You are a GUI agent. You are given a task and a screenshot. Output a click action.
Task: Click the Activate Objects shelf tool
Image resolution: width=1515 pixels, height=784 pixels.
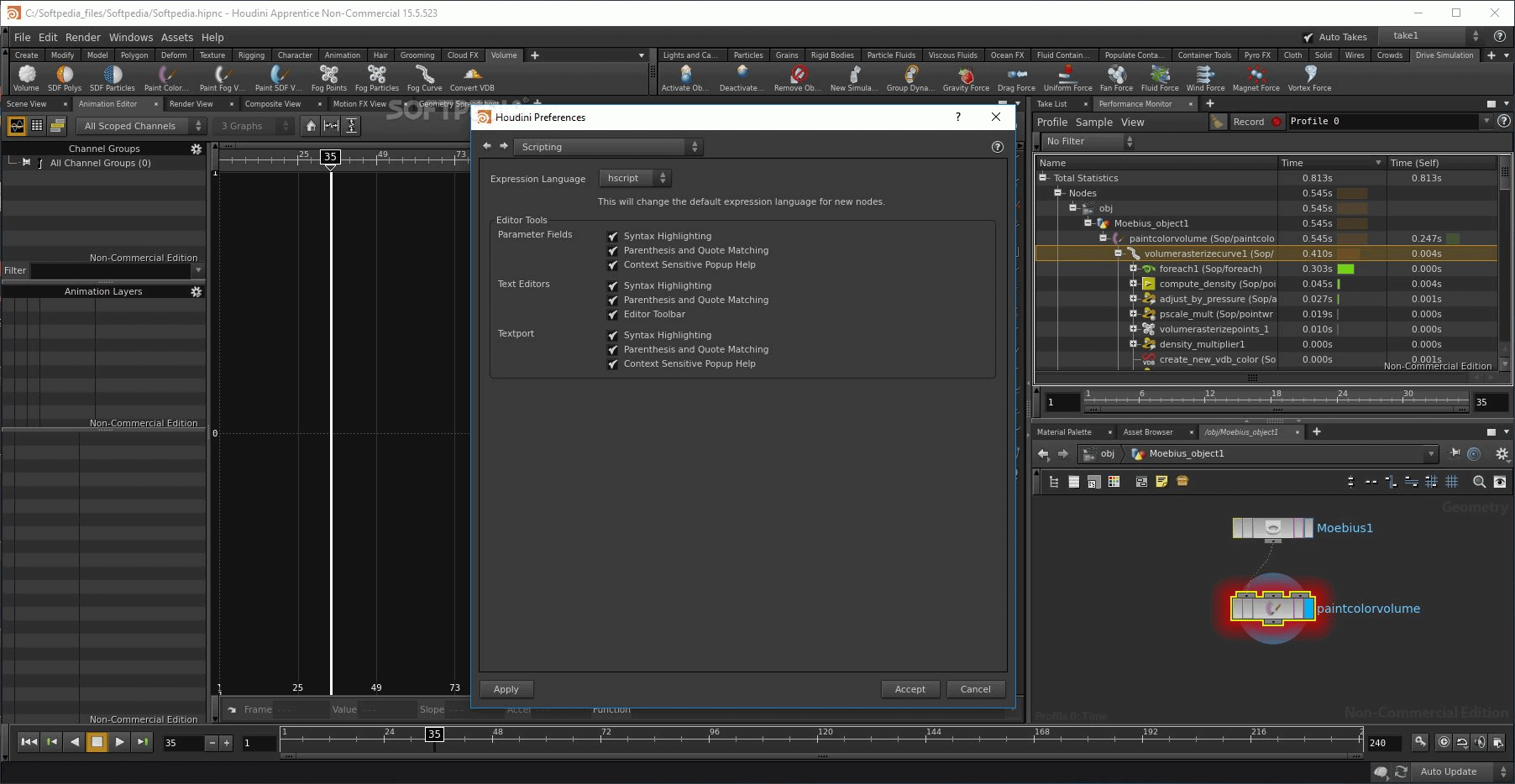click(x=685, y=78)
